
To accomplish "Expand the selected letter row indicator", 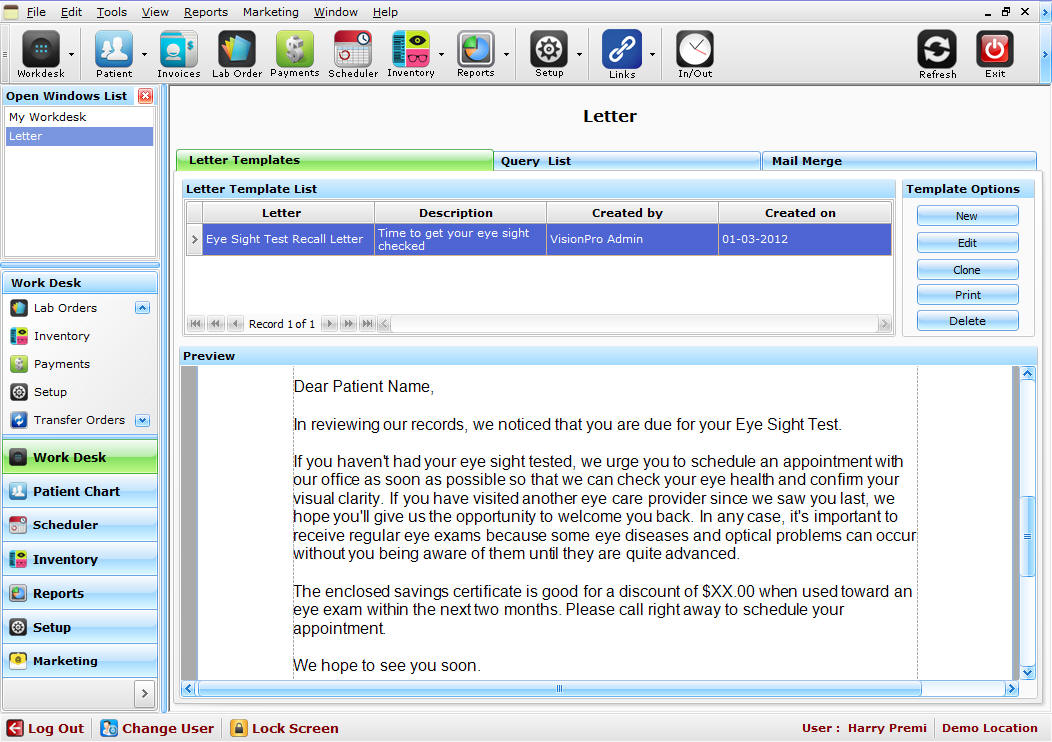I will pyautogui.click(x=194, y=240).
